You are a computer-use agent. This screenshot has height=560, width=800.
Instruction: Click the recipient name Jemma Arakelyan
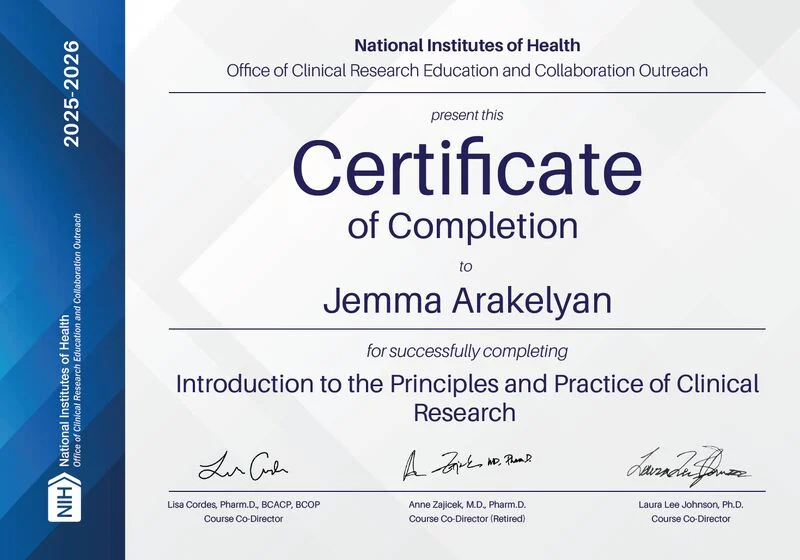coord(466,302)
